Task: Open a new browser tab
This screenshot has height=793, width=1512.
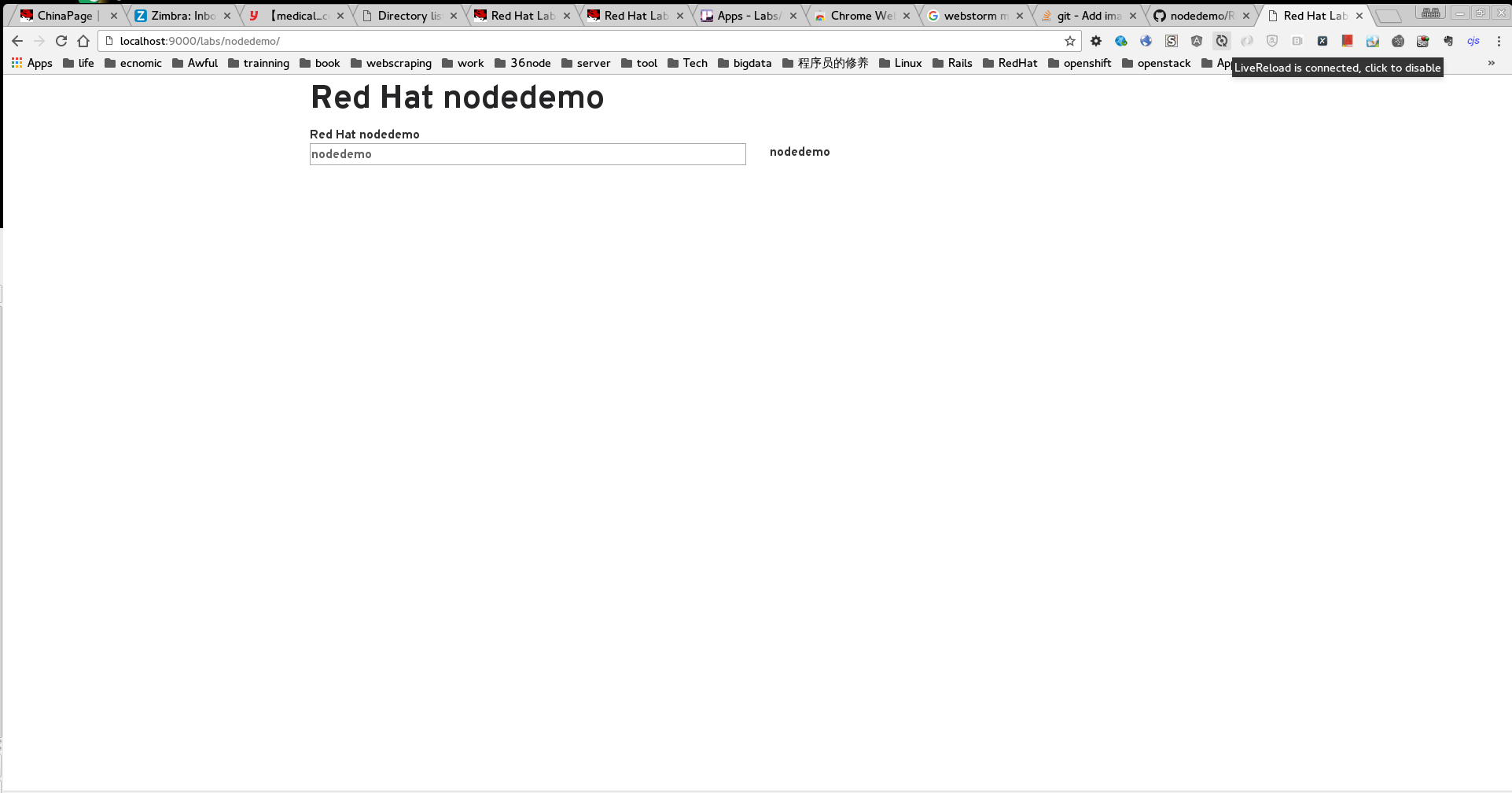Action: pyautogui.click(x=1388, y=16)
